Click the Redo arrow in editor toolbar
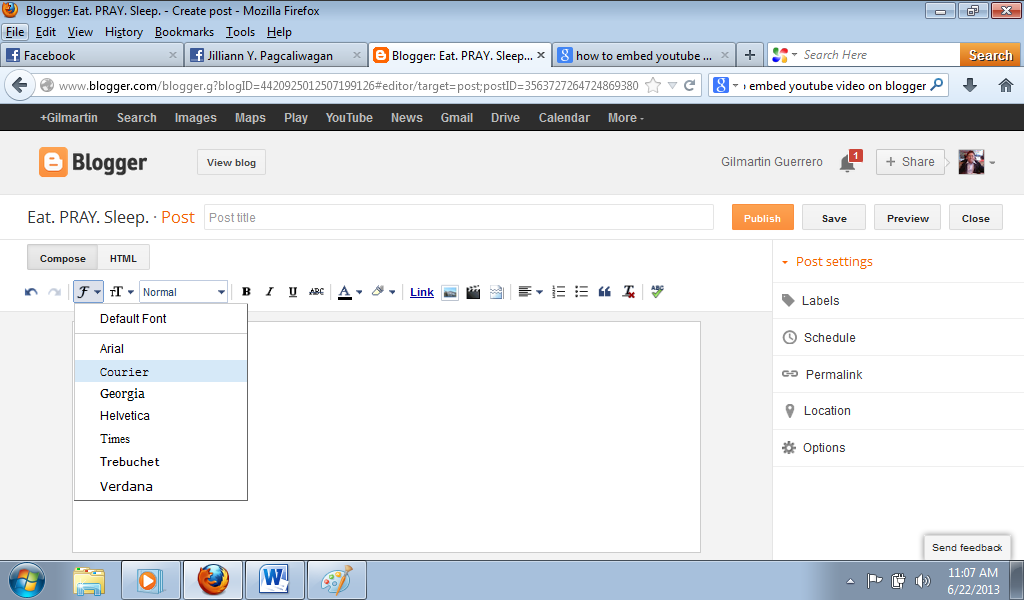The height and width of the screenshot is (600, 1024). 55,292
